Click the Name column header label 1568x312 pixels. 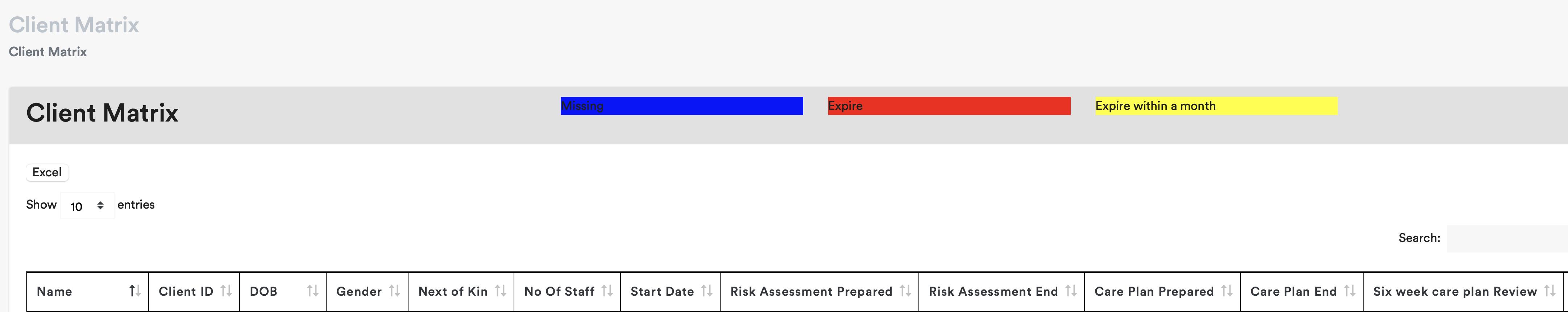coord(55,291)
